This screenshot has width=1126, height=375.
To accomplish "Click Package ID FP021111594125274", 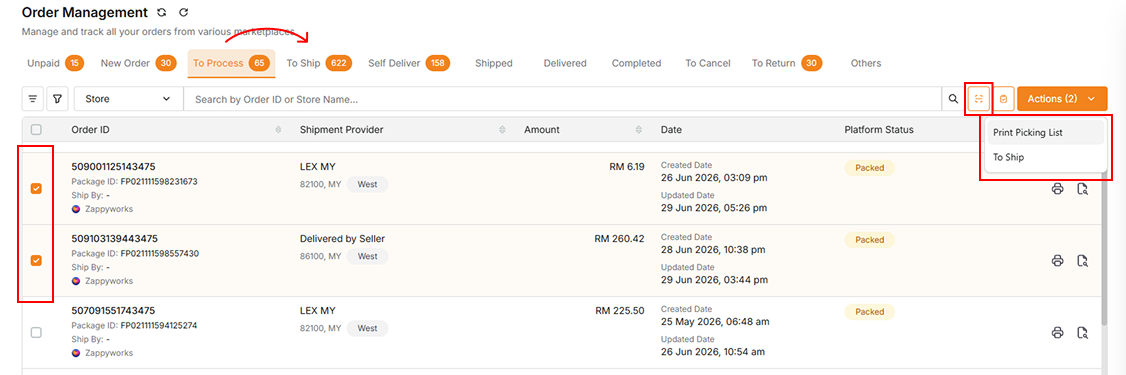I will pos(159,325).
